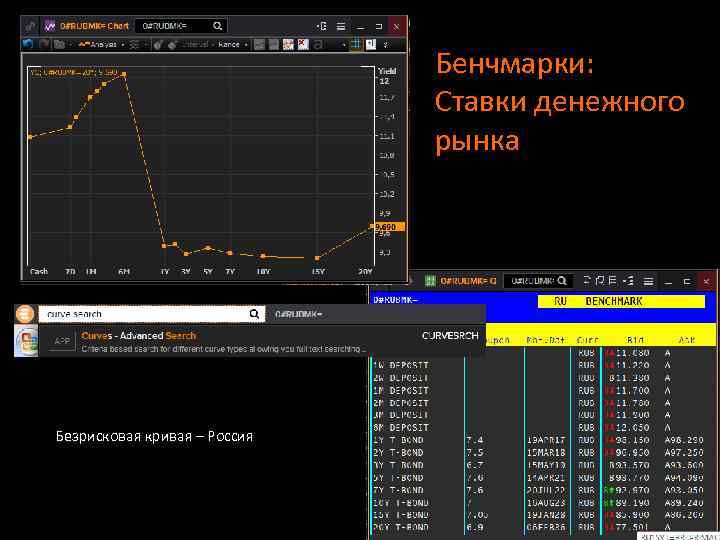The width and height of the screenshot is (720, 540).
Task: Click the 12.050 bid value
Action: tap(633, 428)
